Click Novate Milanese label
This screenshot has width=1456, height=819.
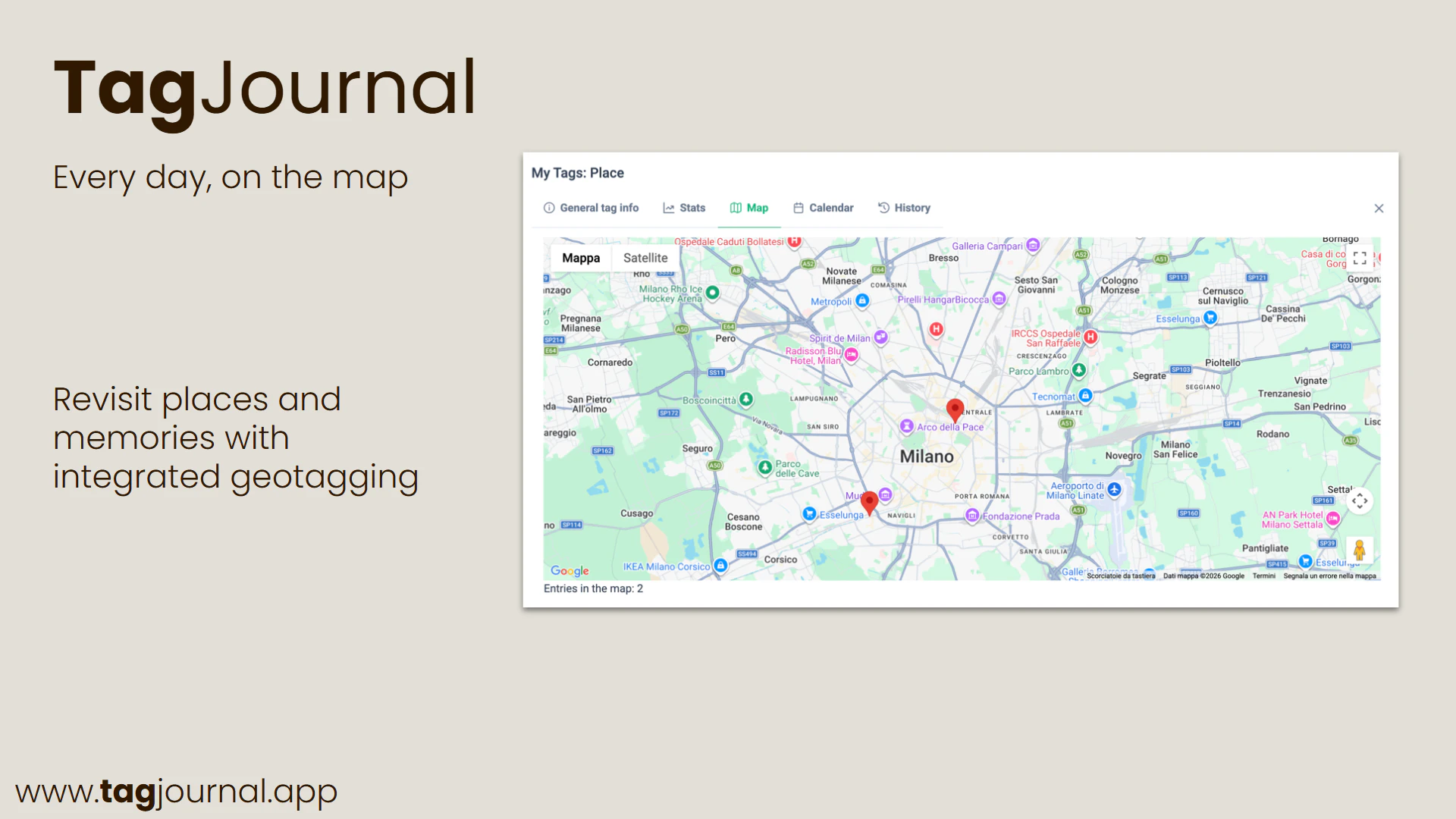842,276
